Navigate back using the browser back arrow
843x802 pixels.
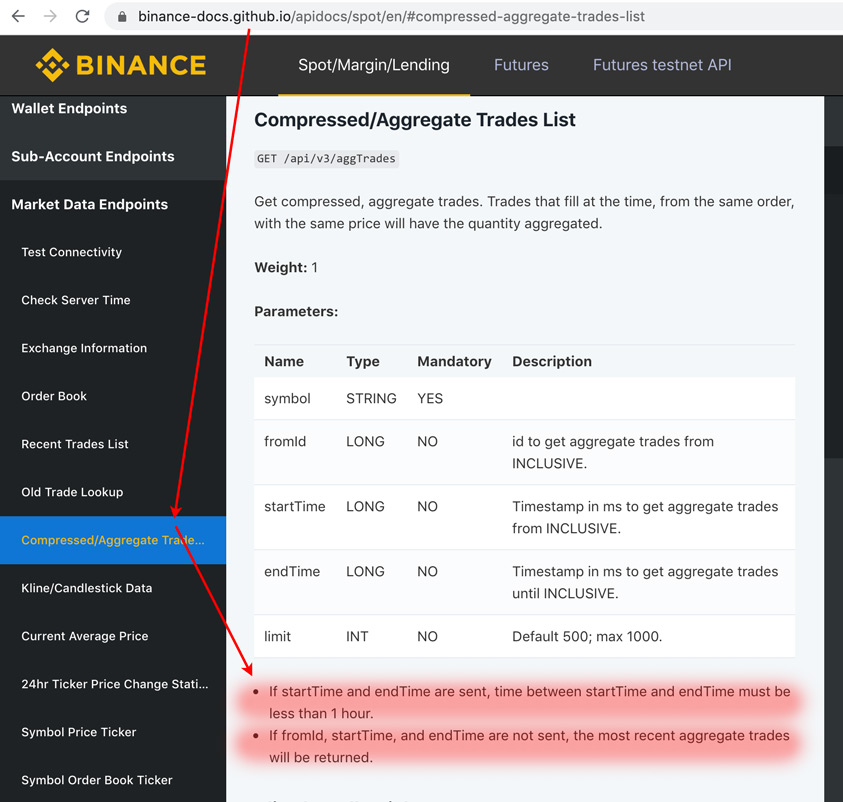pos(16,16)
